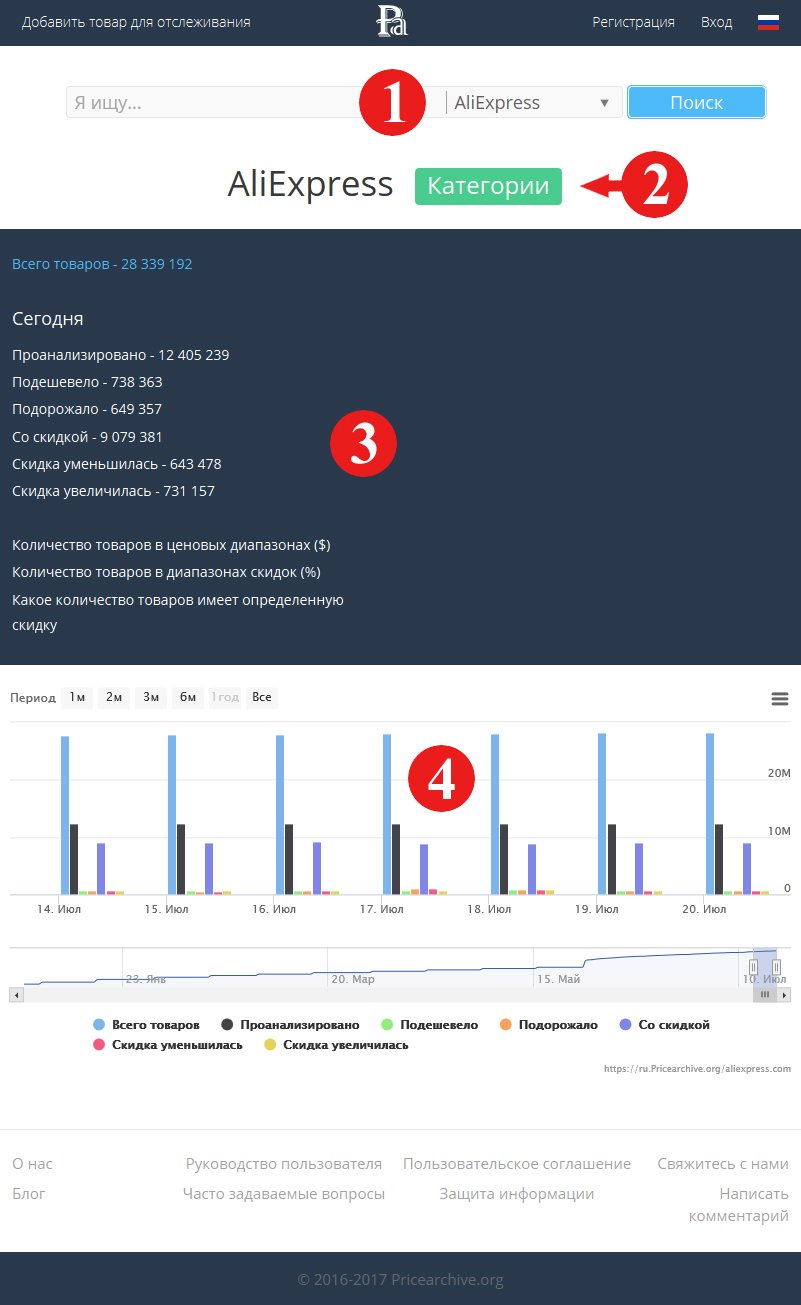801x1305 pixels.
Task: Open 'Добавить товар для отслеживания'
Action: pos(136,22)
